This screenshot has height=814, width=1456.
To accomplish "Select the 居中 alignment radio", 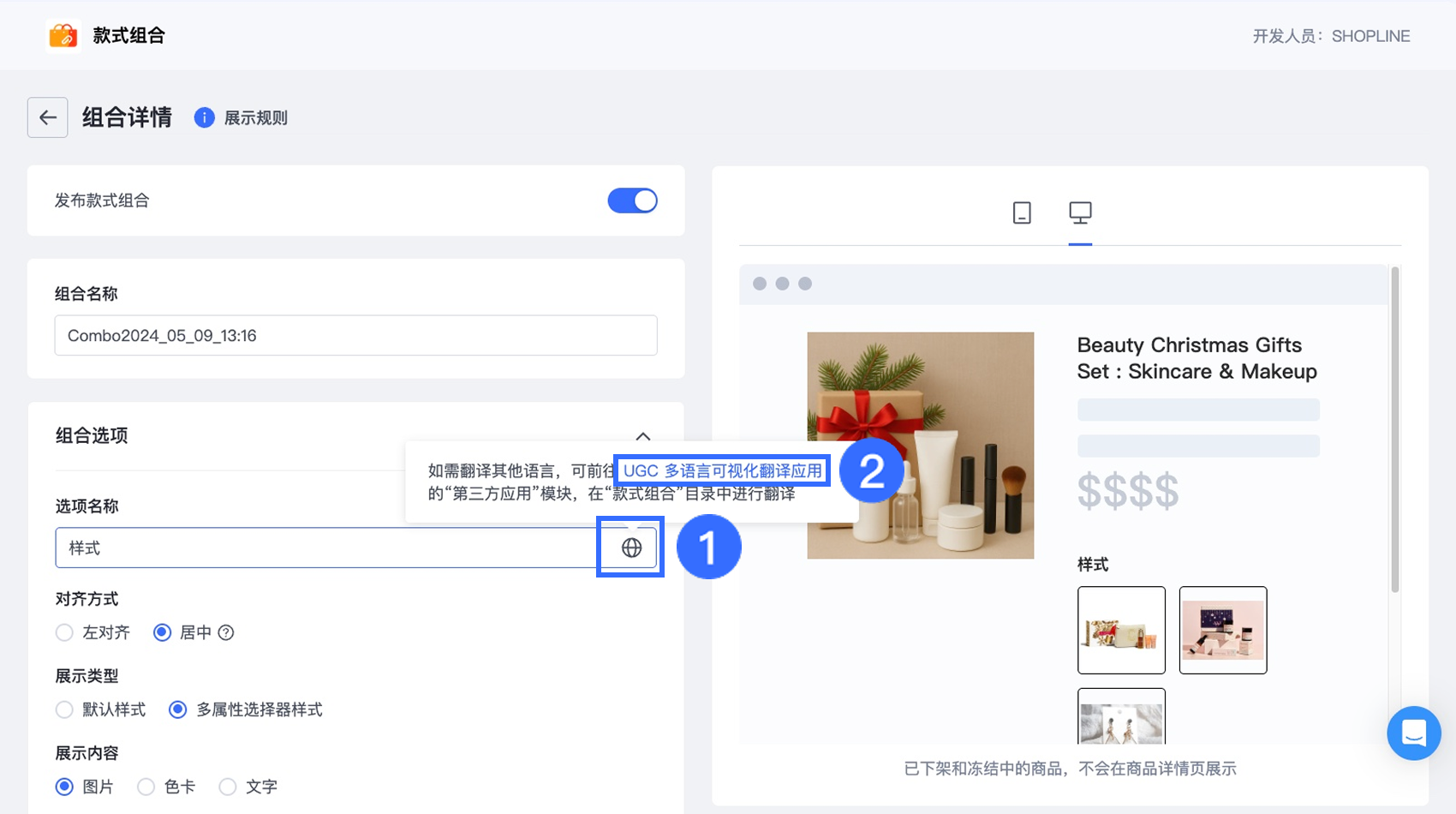I will tap(162, 632).
